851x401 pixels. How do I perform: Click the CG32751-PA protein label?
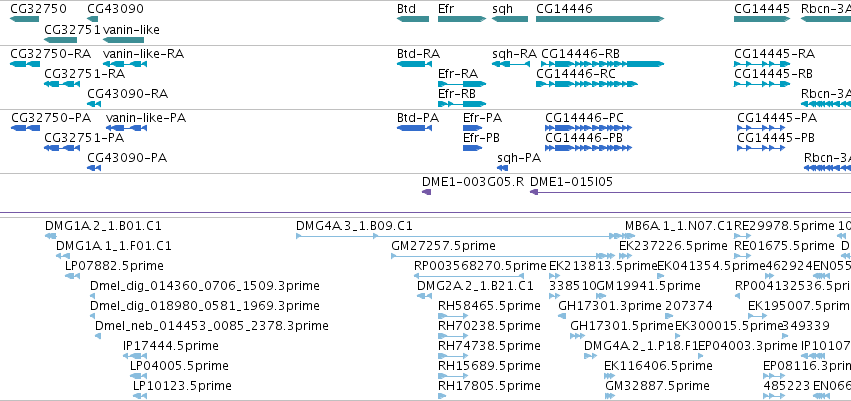click(x=84, y=138)
